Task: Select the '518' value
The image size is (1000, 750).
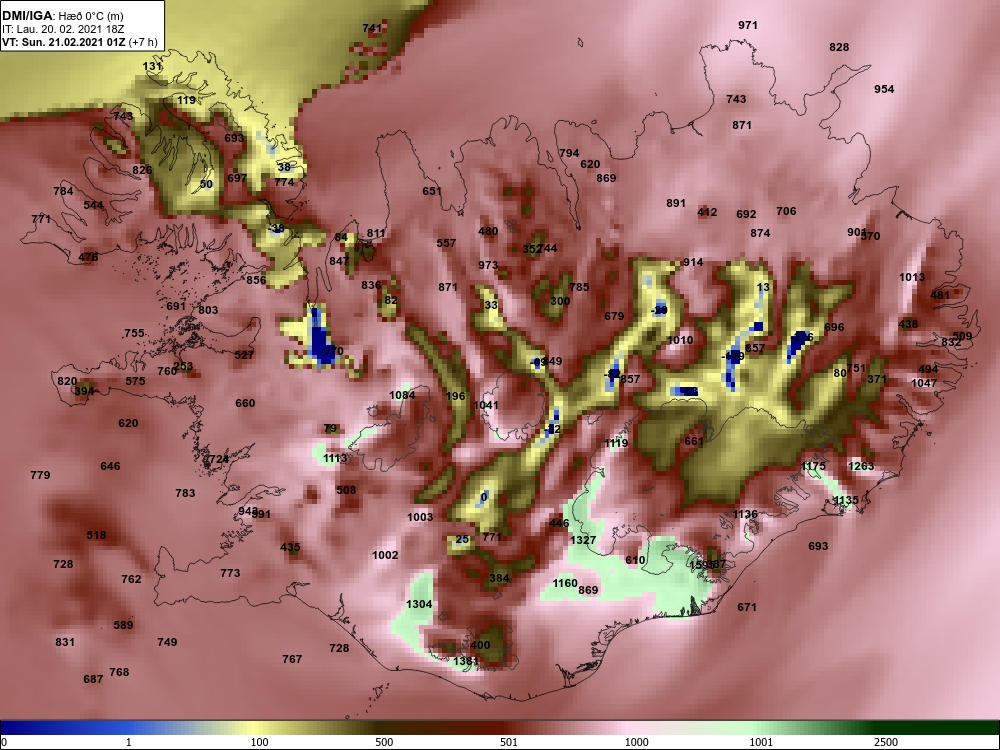Action: (96, 535)
